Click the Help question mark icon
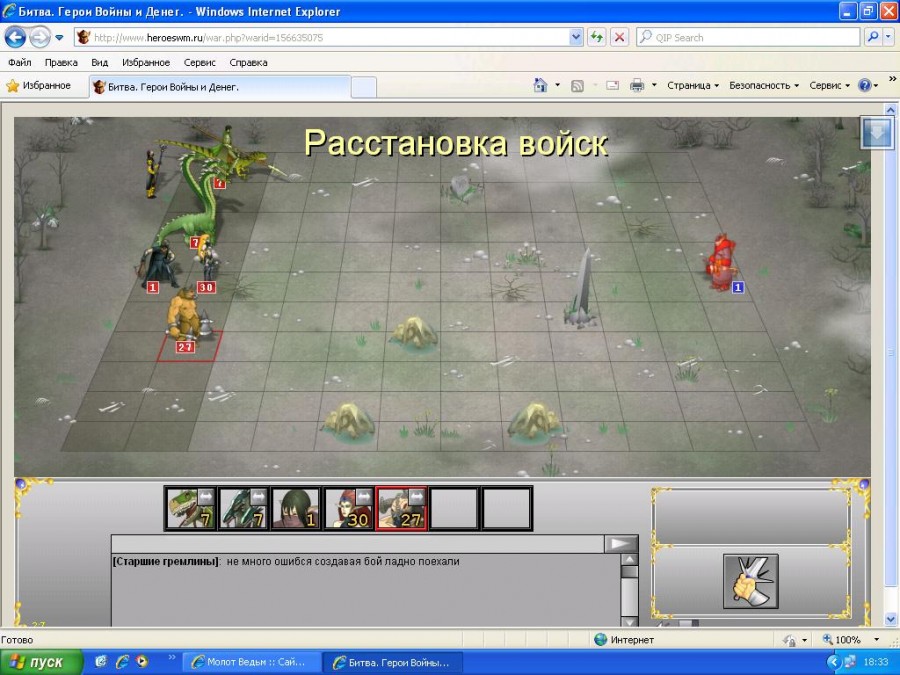The height and width of the screenshot is (675, 900). click(x=864, y=86)
